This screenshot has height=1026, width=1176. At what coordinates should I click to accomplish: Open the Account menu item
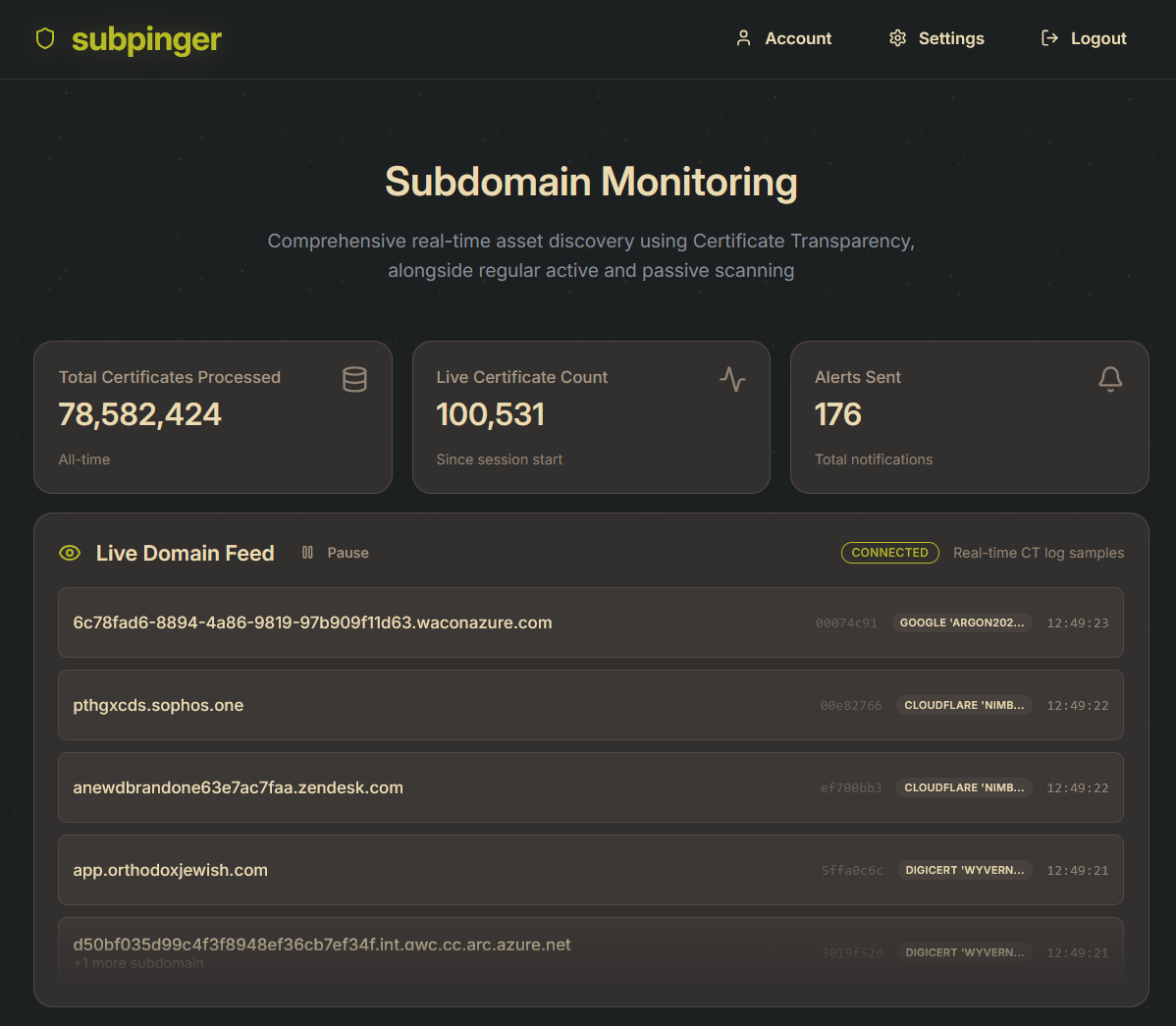pyautogui.click(x=797, y=38)
